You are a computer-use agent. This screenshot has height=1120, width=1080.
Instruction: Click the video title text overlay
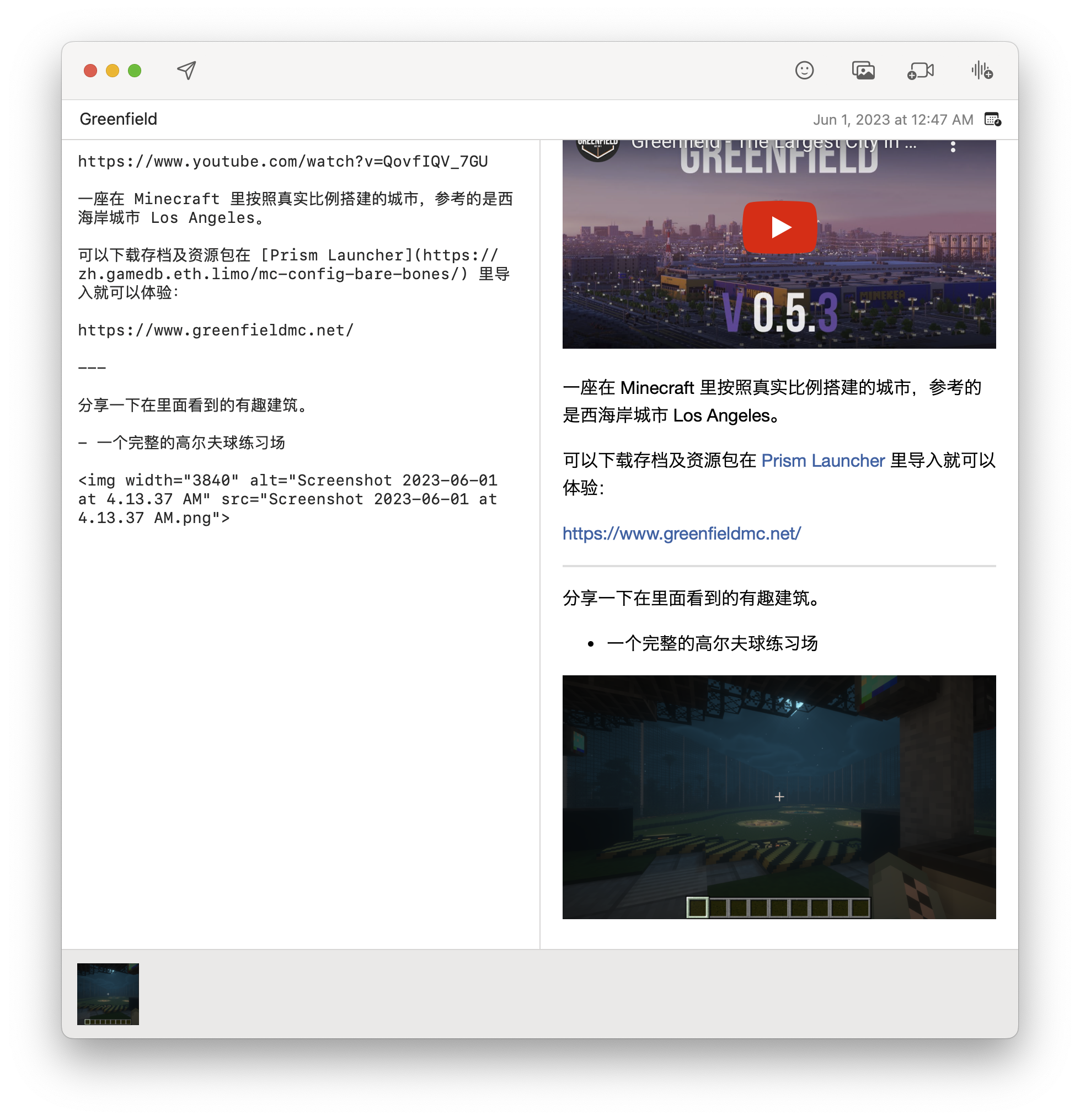773,144
